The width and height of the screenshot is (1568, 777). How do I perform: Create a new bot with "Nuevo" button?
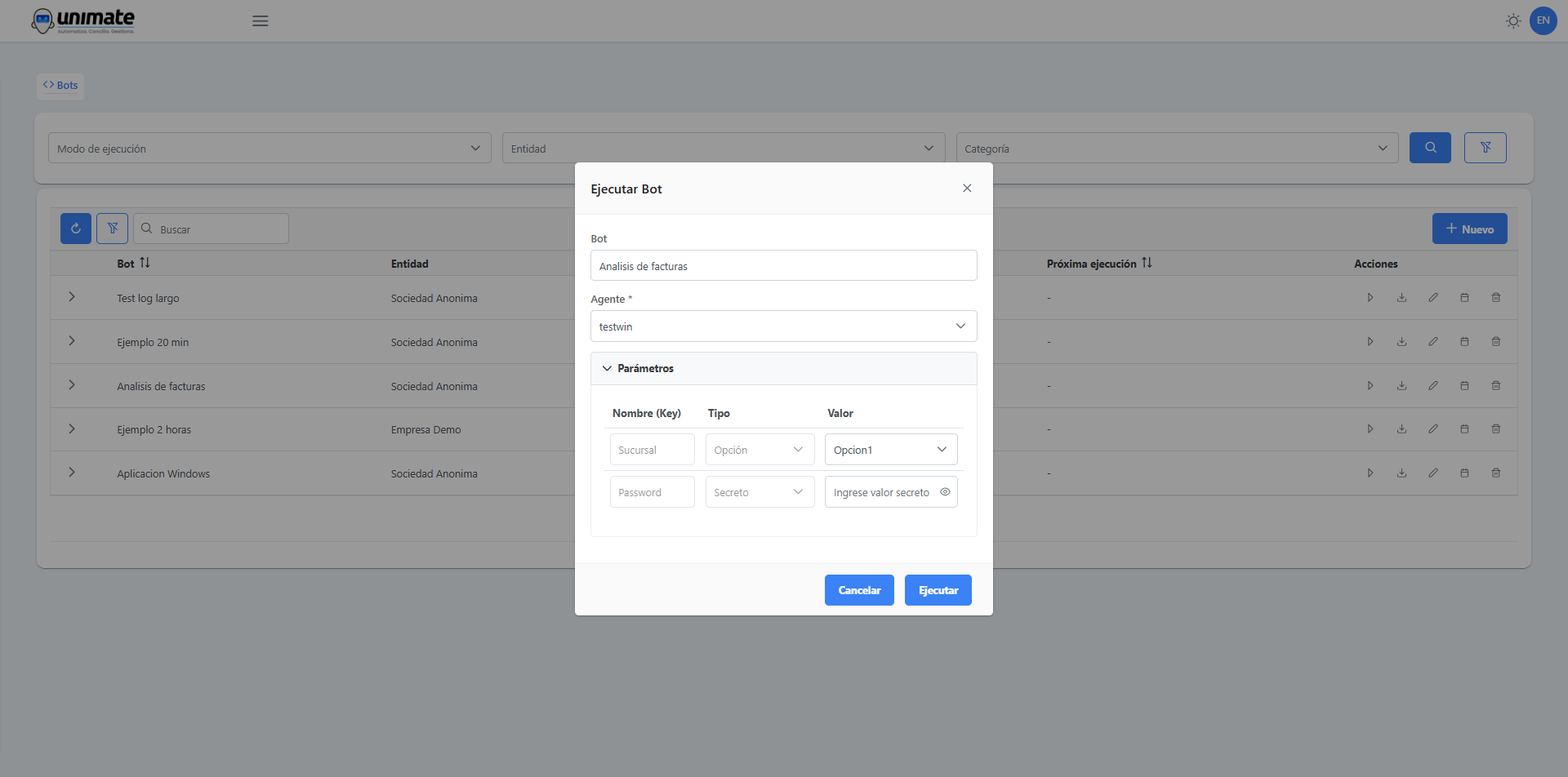tap(1469, 229)
